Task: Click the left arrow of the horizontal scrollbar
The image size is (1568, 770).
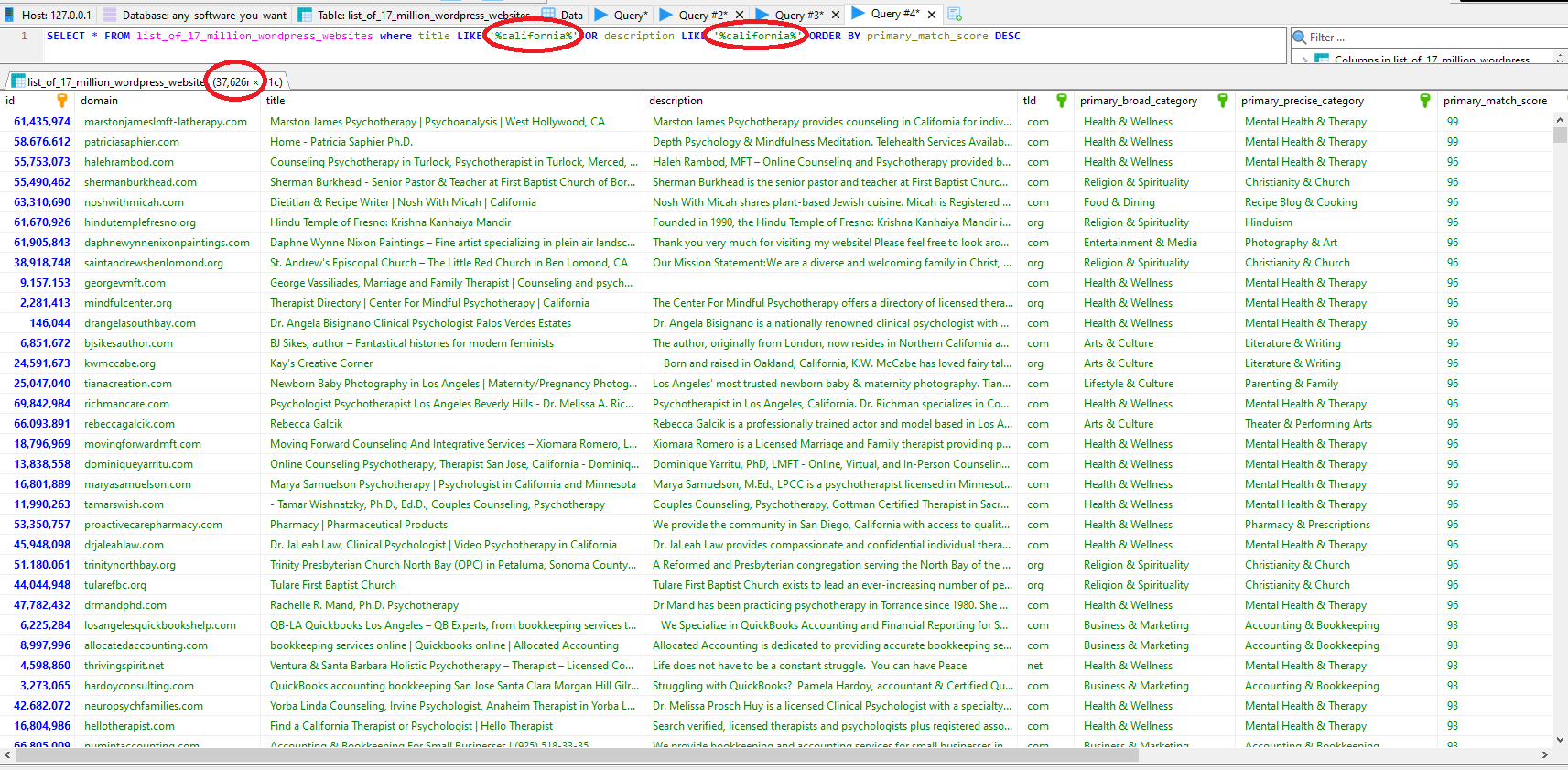Action: (8, 755)
